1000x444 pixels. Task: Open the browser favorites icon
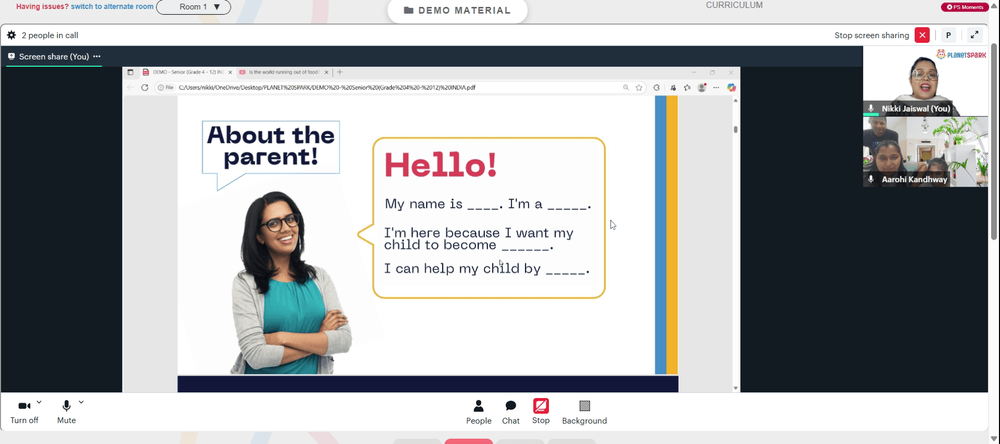[x=687, y=87]
